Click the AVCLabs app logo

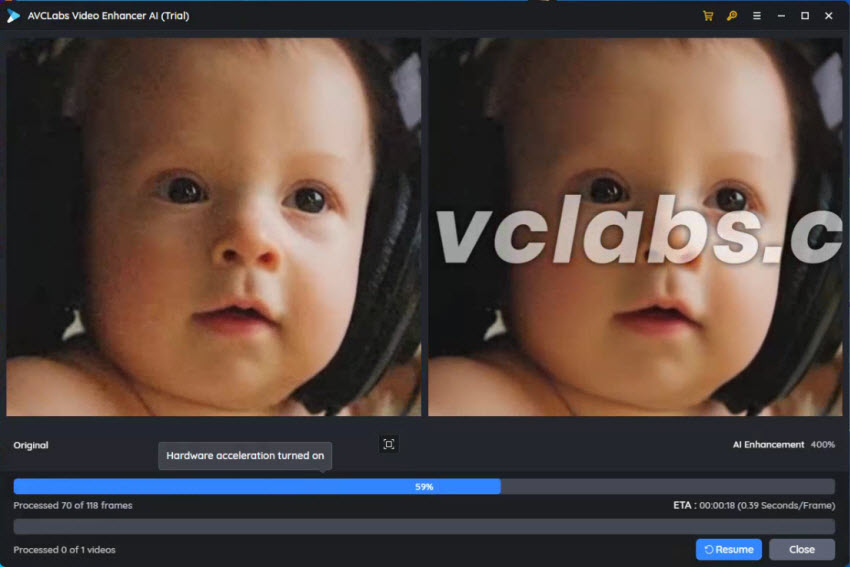coord(13,16)
